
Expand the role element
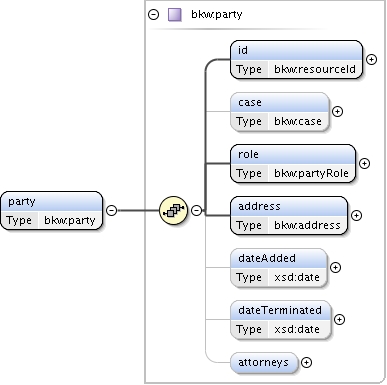point(364,163)
